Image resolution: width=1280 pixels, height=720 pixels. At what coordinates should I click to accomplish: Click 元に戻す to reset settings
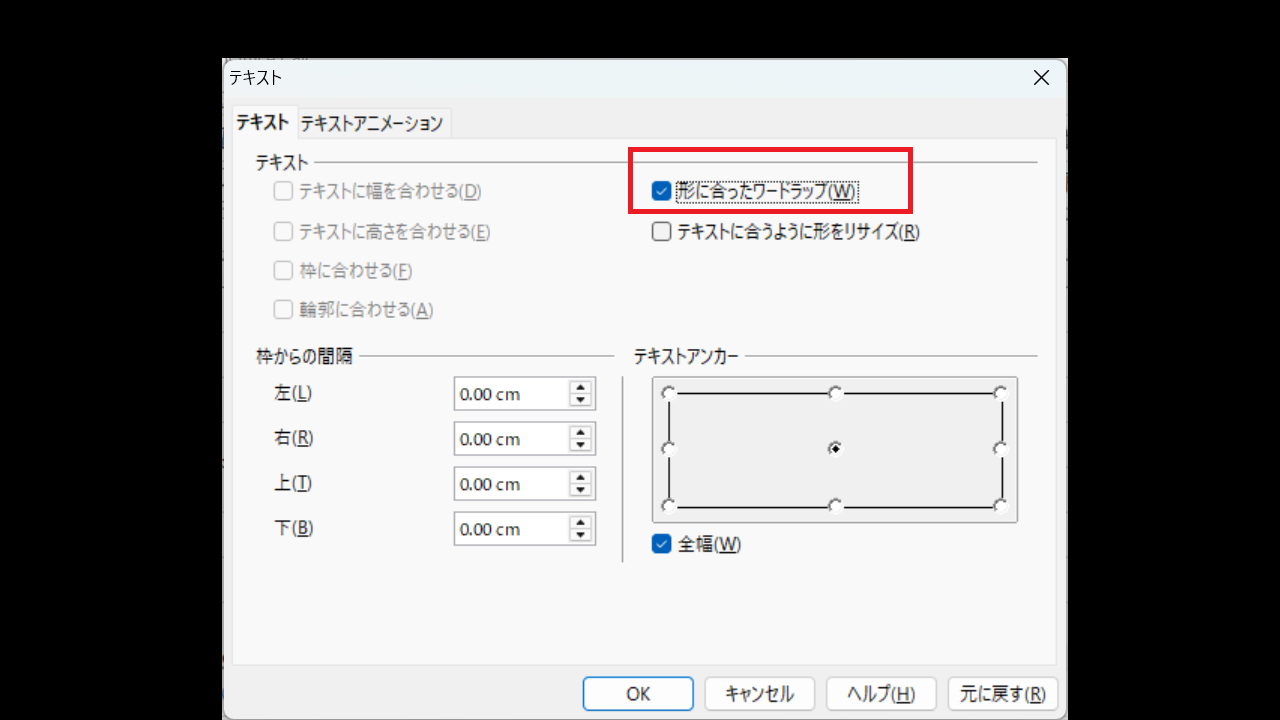(1003, 694)
